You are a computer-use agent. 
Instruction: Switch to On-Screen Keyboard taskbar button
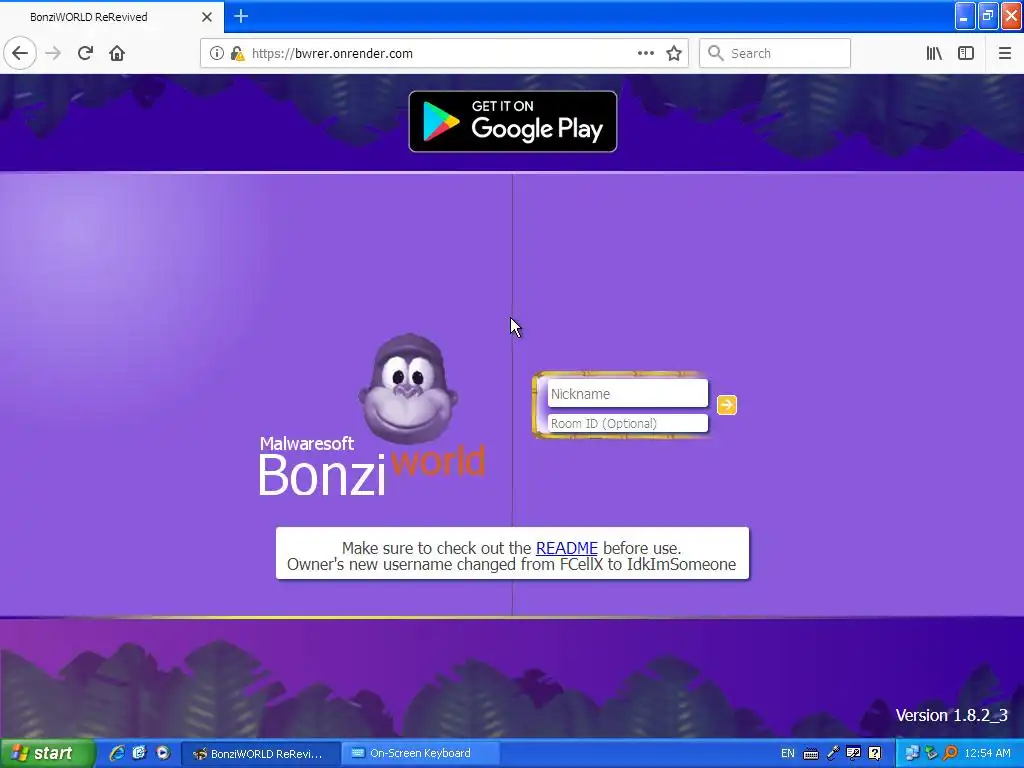pyautogui.click(x=421, y=754)
